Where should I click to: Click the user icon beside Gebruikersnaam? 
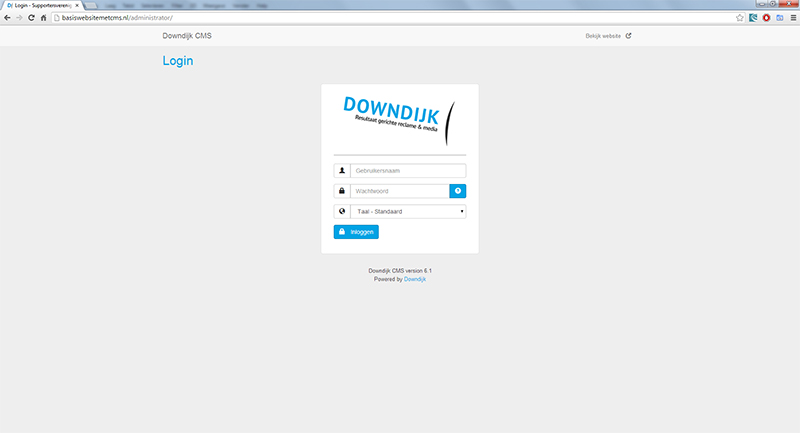point(342,171)
